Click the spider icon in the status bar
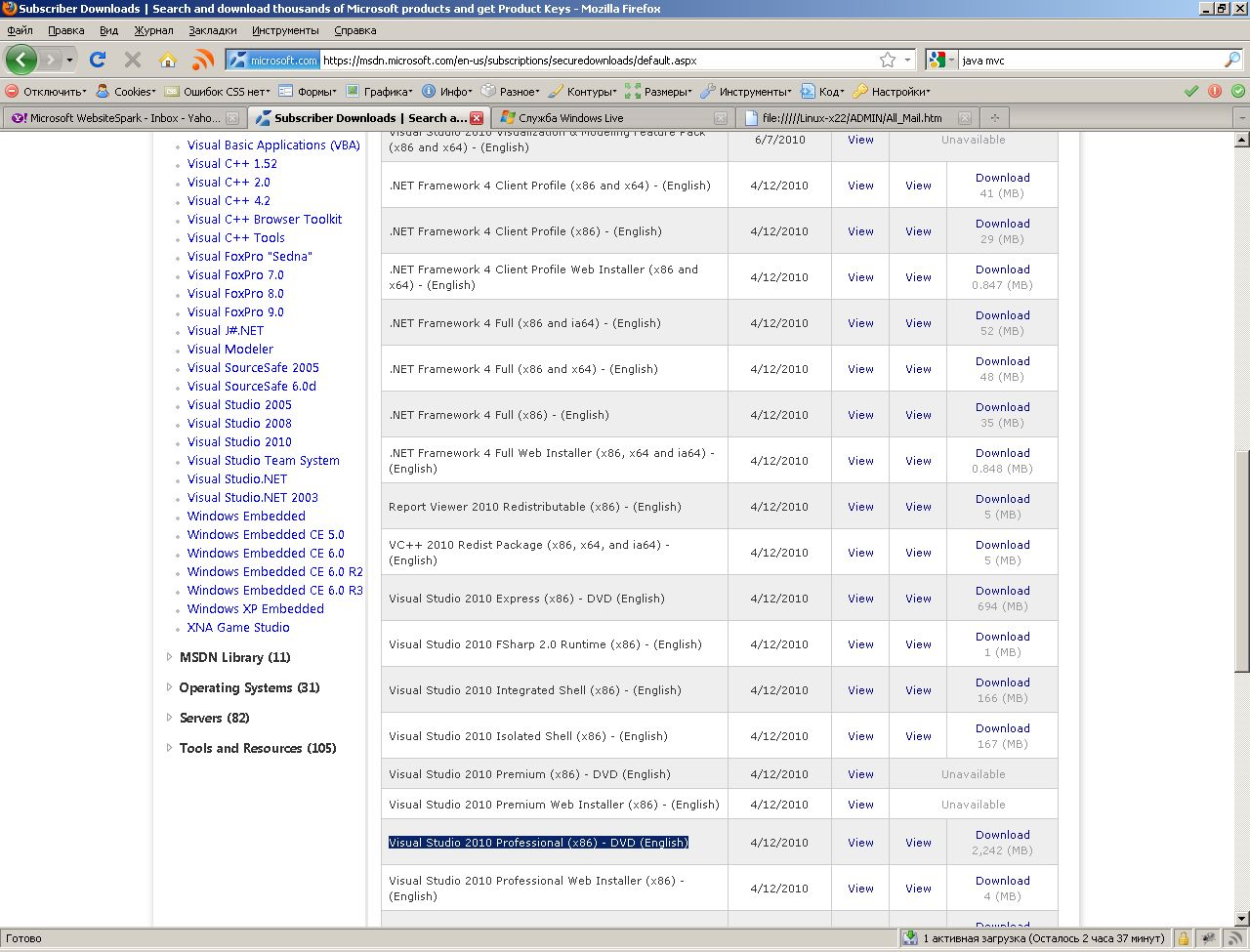The image size is (1250, 952). pyautogui.click(x=1210, y=938)
